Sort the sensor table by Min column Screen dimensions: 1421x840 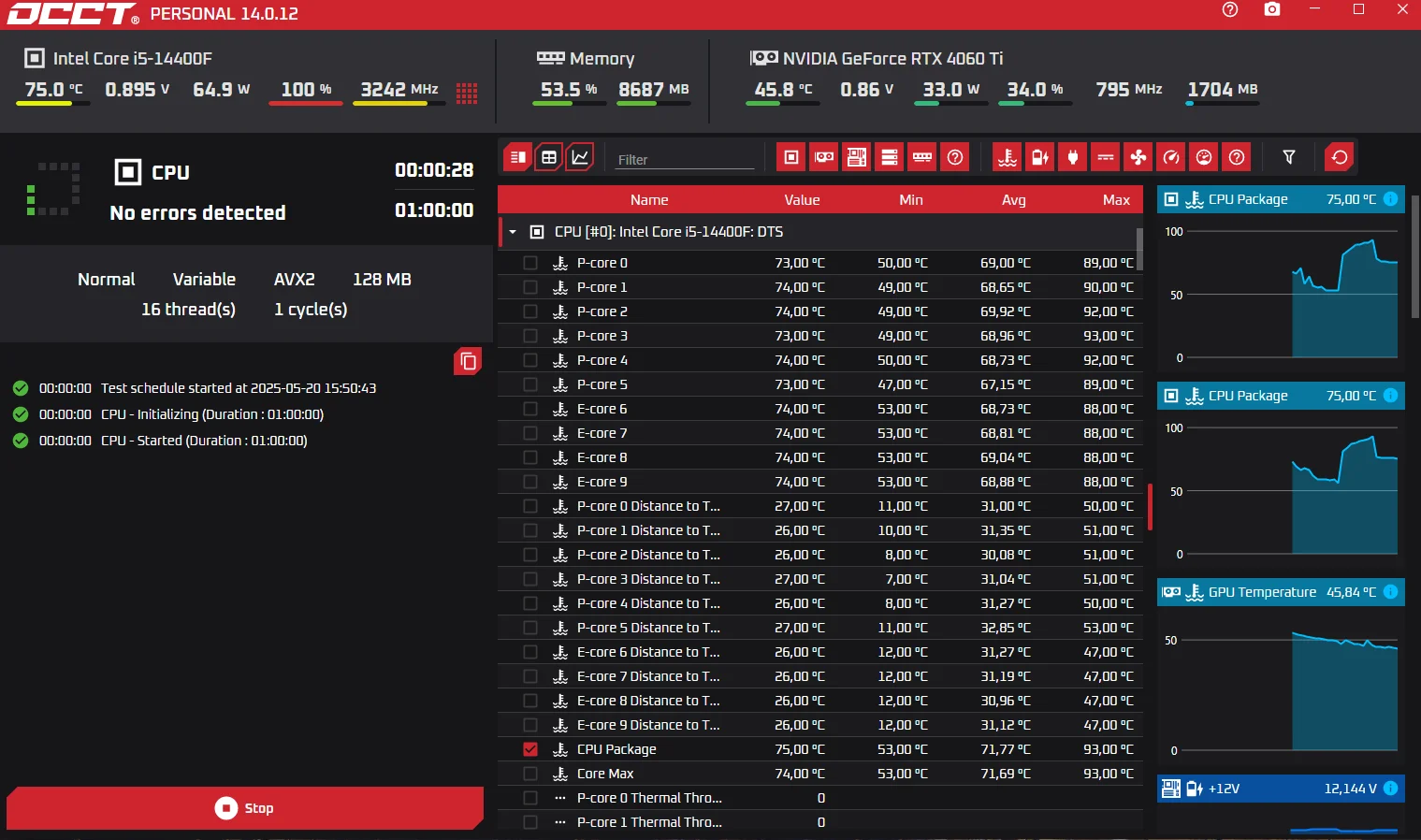coord(911,200)
